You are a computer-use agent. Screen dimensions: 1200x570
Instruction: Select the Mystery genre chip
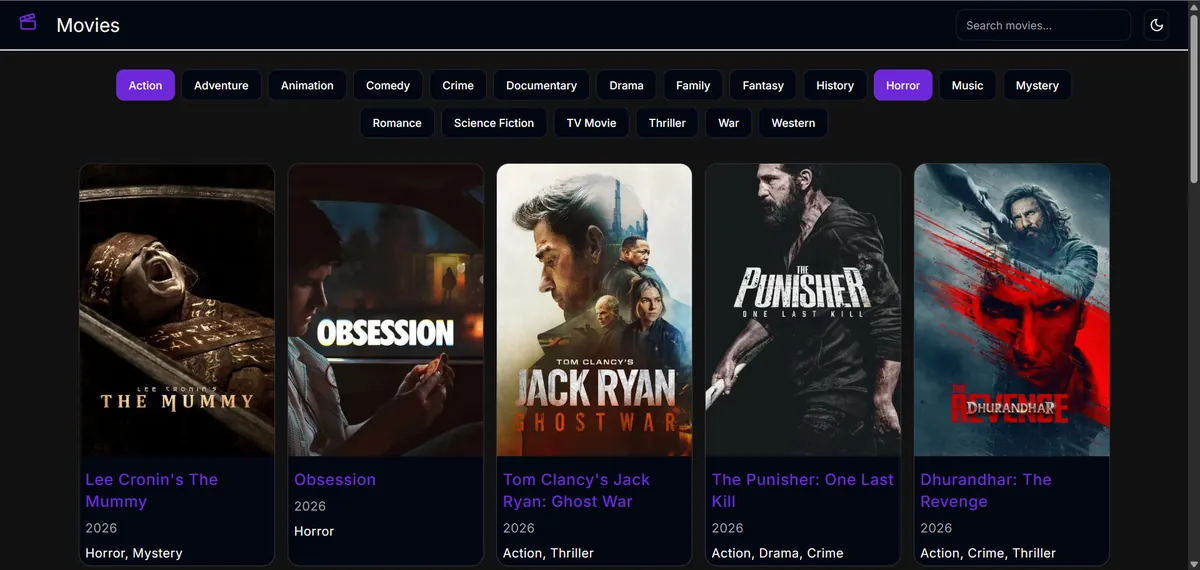[x=1037, y=85]
